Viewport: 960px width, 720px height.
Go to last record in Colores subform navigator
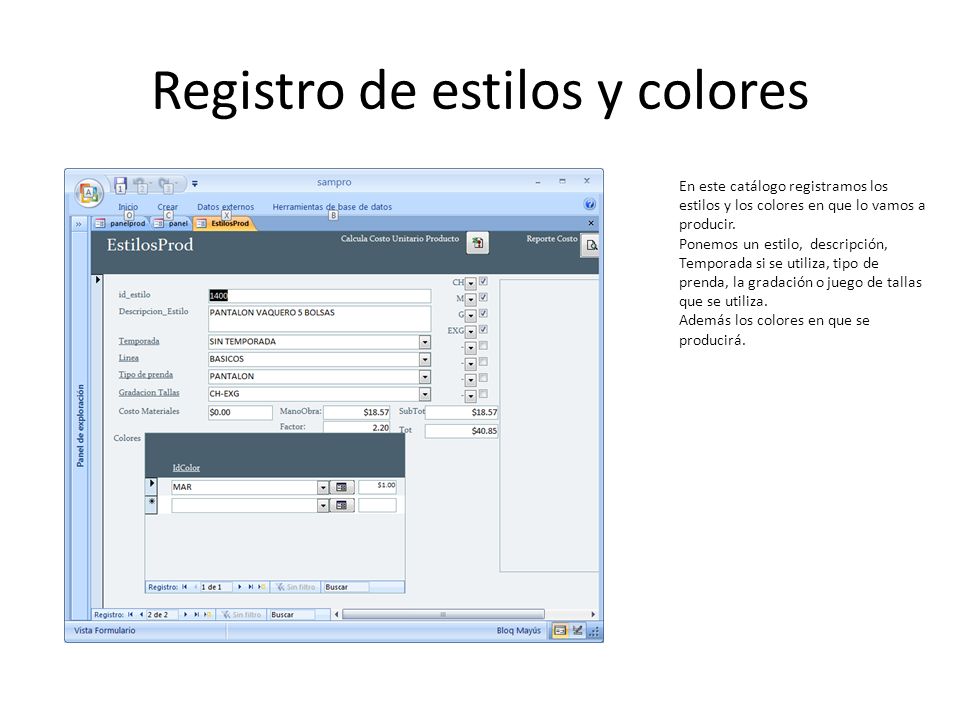250,587
